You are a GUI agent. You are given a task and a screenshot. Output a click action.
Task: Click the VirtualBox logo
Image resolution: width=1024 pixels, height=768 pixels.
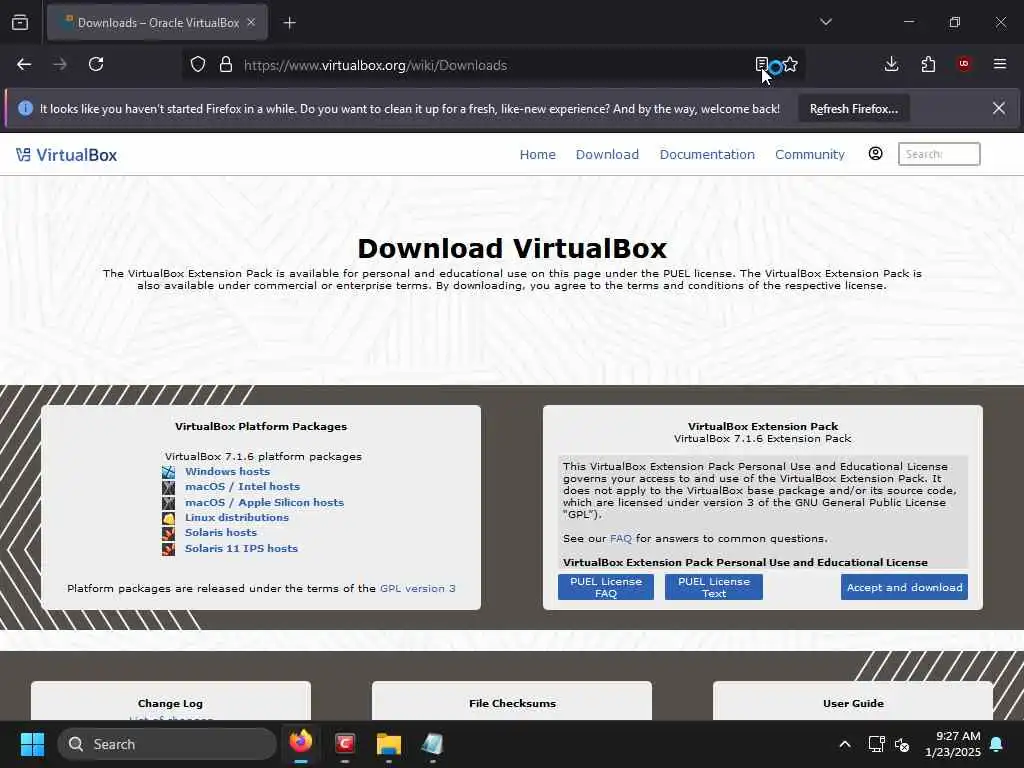(x=67, y=155)
